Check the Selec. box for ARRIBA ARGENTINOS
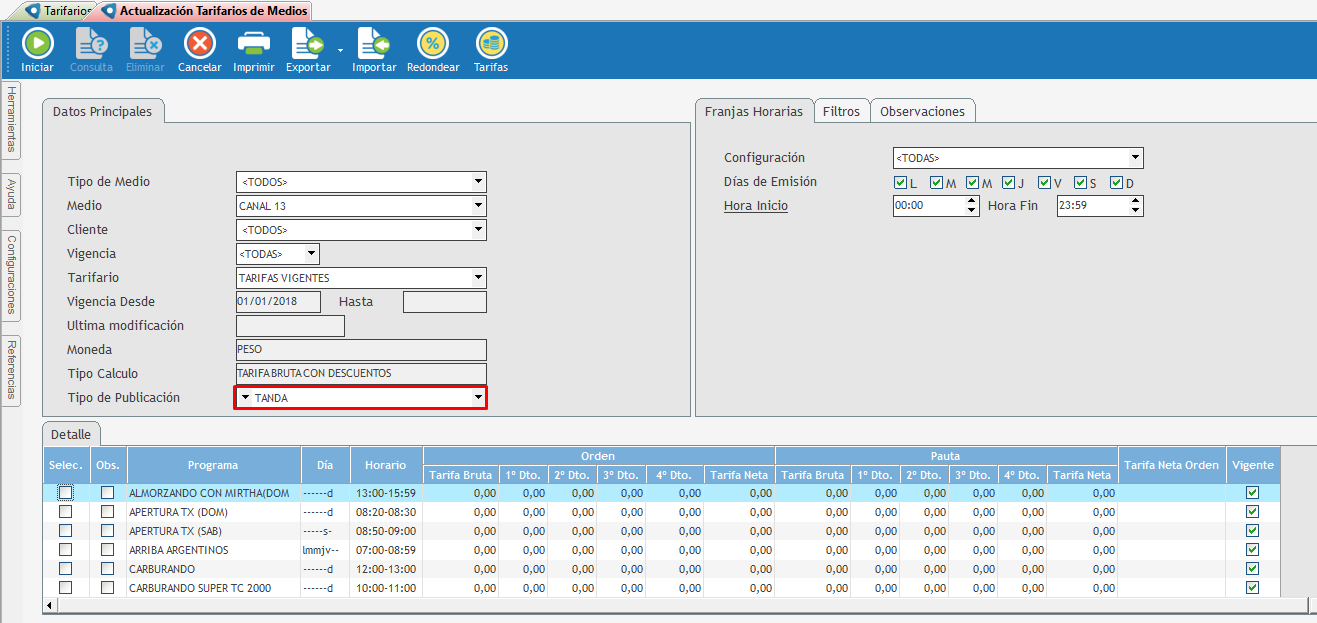Viewport: 1317px width, 623px height. (65, 550)
